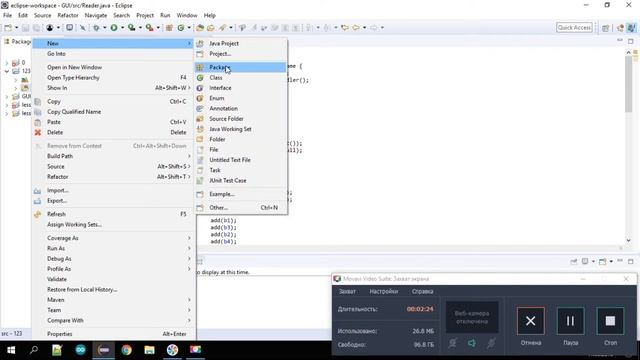Select Folder in the New submenu
The image size is (640, 360).
(x=240, y=139)
